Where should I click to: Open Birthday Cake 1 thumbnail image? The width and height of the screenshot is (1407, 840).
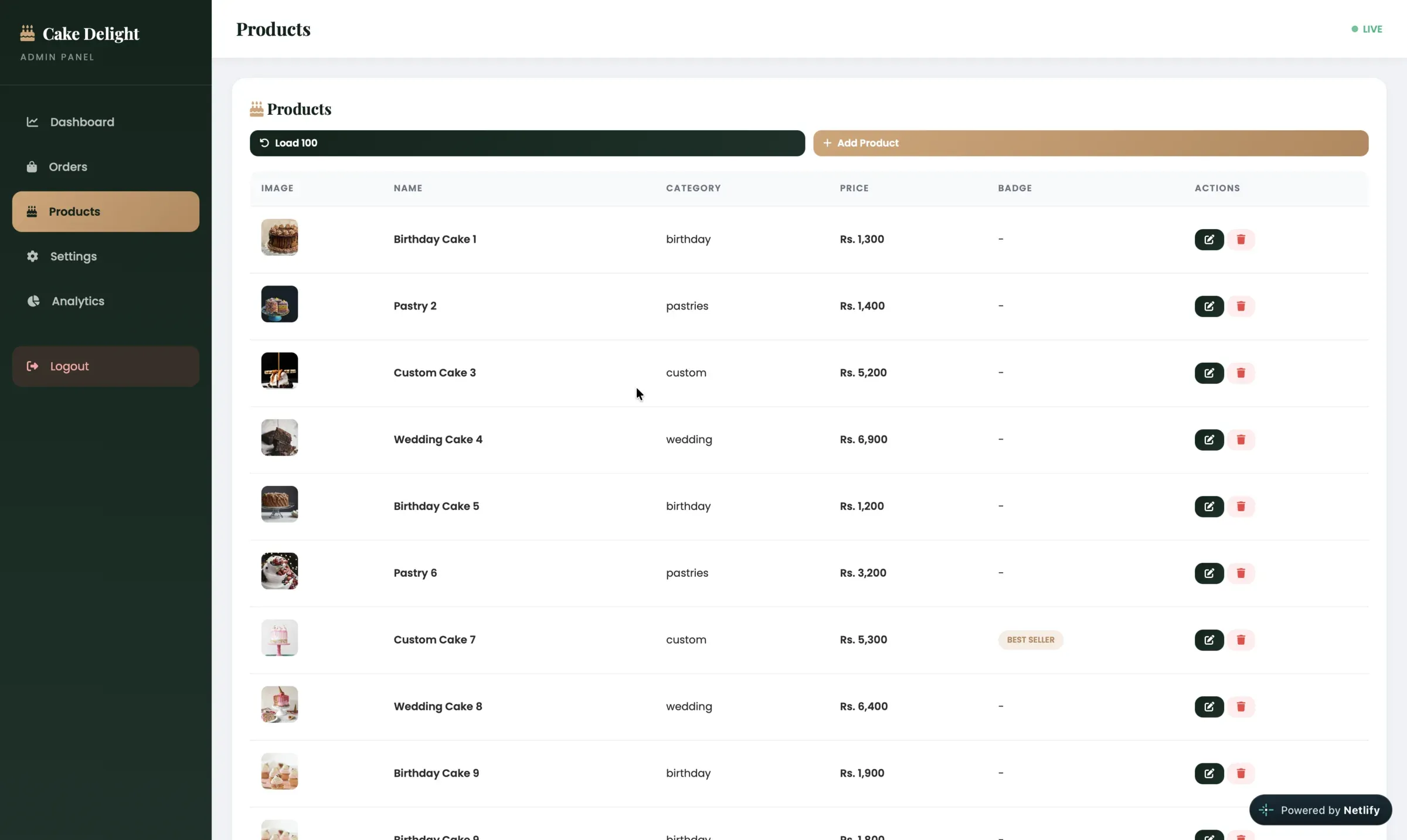pyautogui.click(x=280, y=237)
